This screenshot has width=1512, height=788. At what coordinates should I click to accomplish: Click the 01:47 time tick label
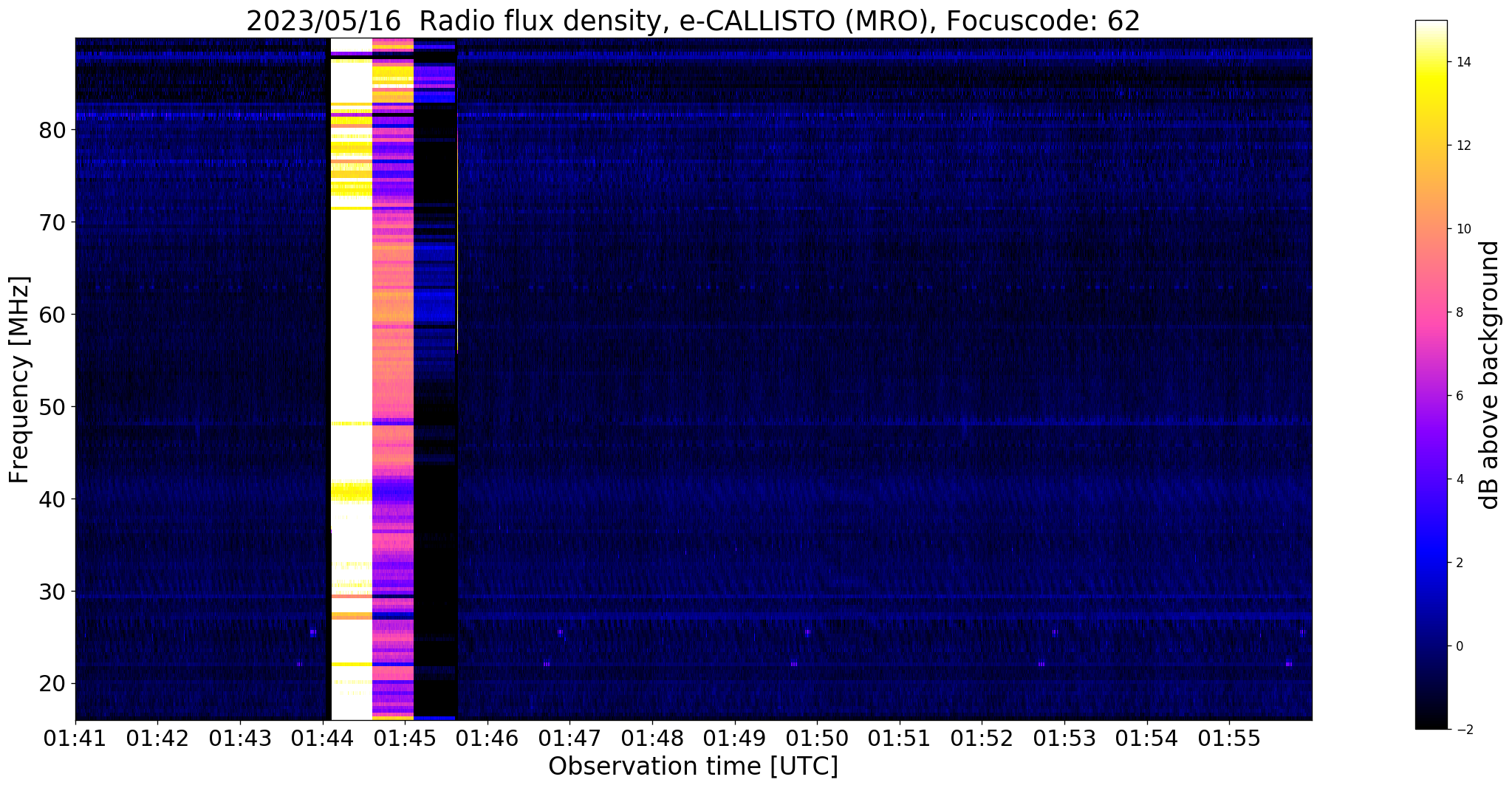569,739
